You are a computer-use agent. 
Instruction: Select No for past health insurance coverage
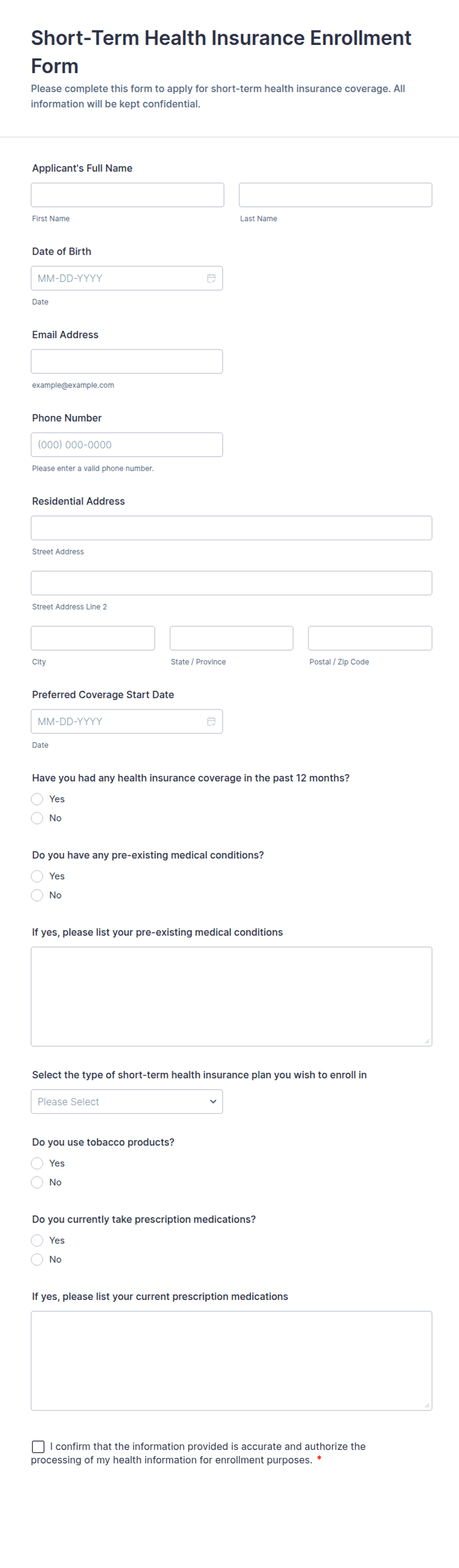(37, 818)
